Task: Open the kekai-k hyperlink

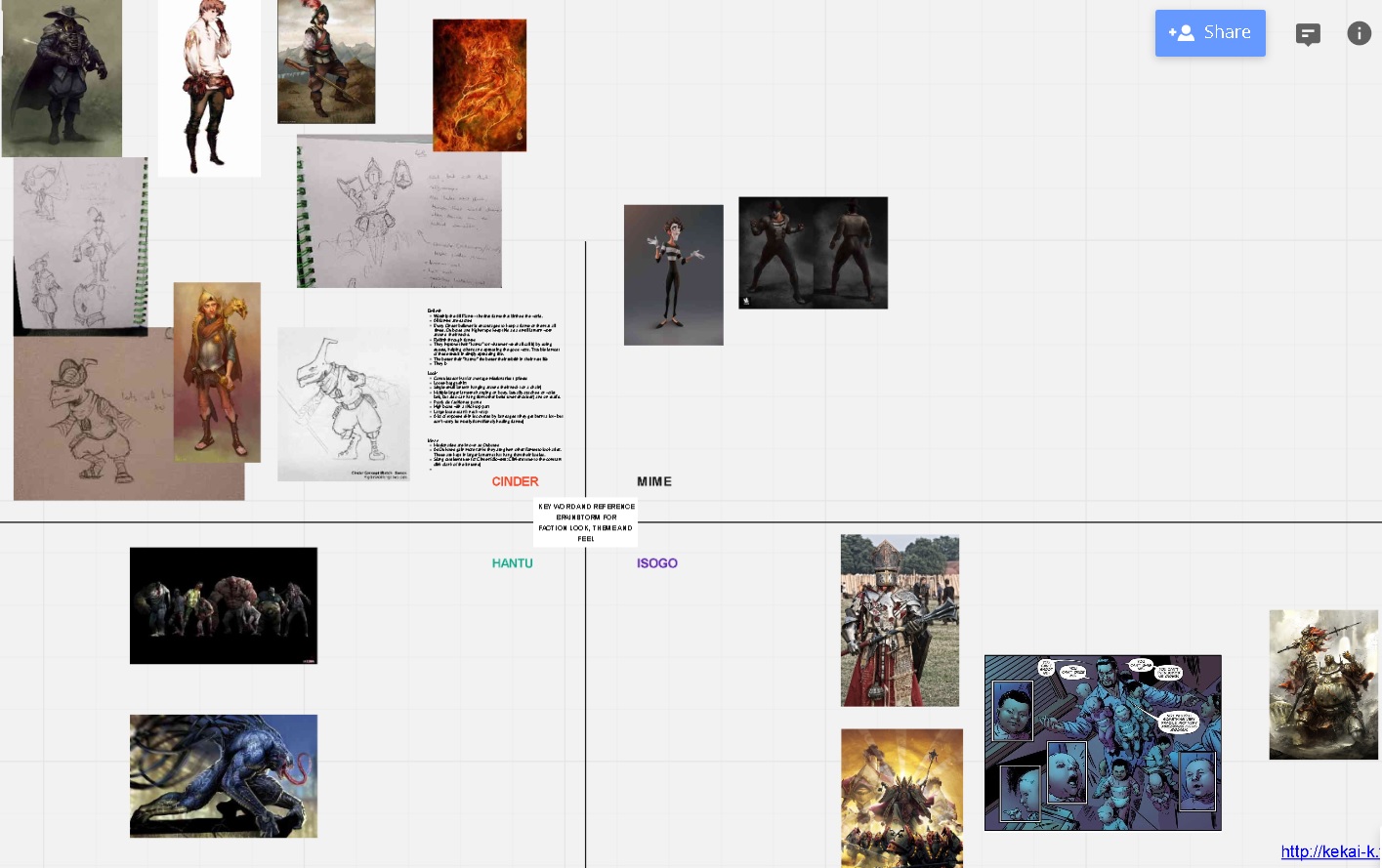Action: (x=1329, y=851)
